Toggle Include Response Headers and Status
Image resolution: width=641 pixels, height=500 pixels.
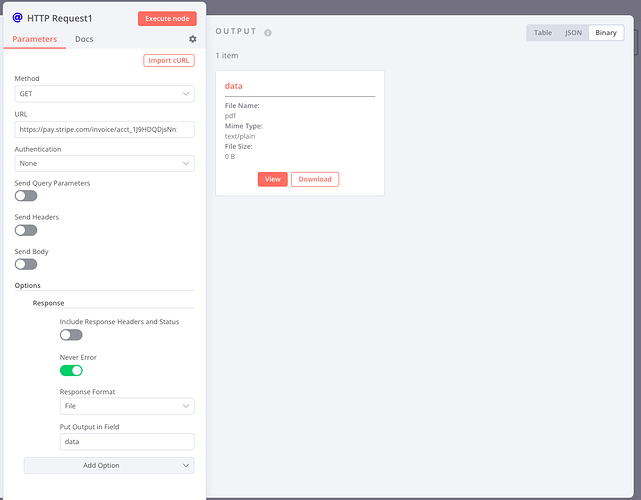pyautogui.click(x=71, y=335)
